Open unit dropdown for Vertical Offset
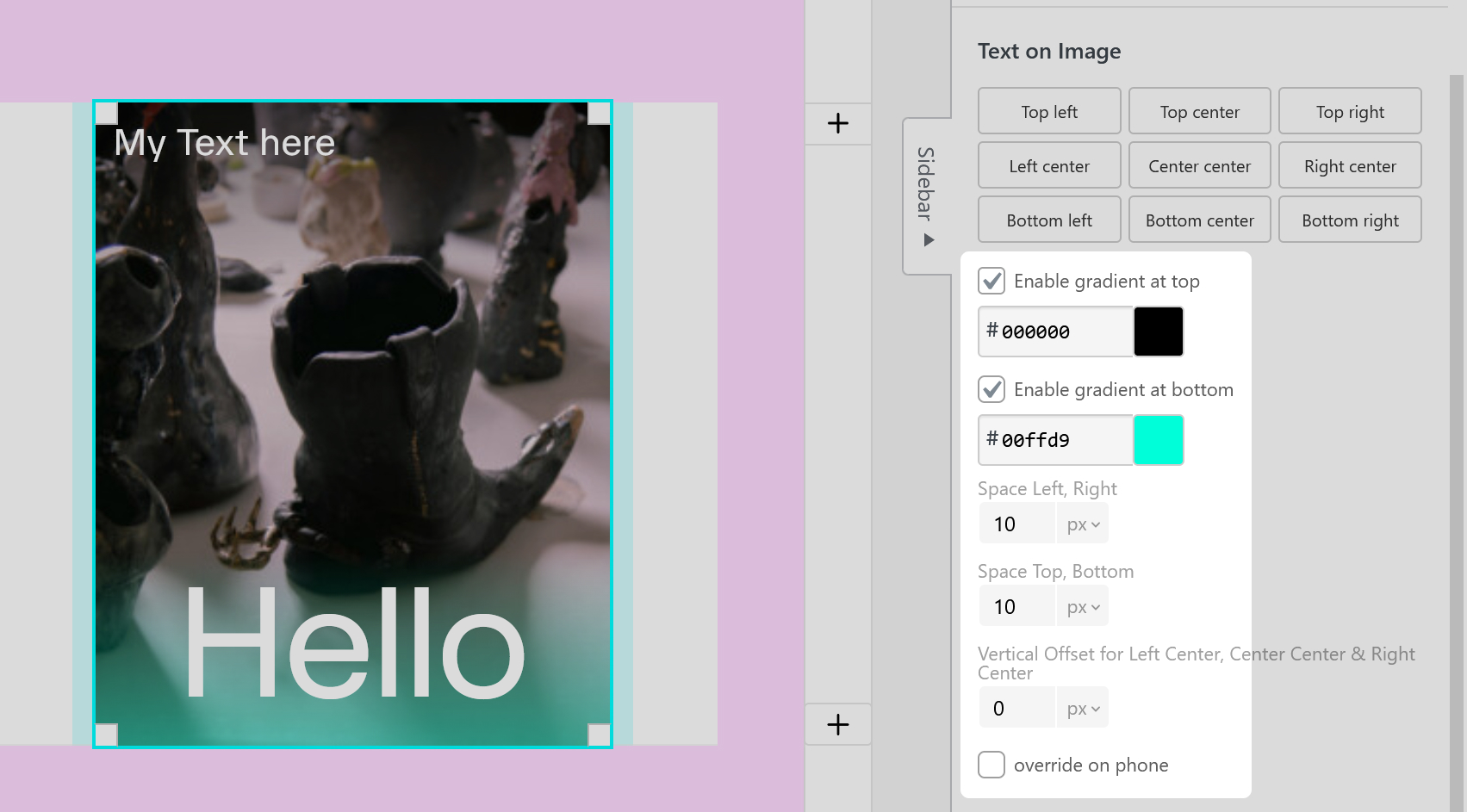This screenshot has height=812, width=1467. [1083, 709]
